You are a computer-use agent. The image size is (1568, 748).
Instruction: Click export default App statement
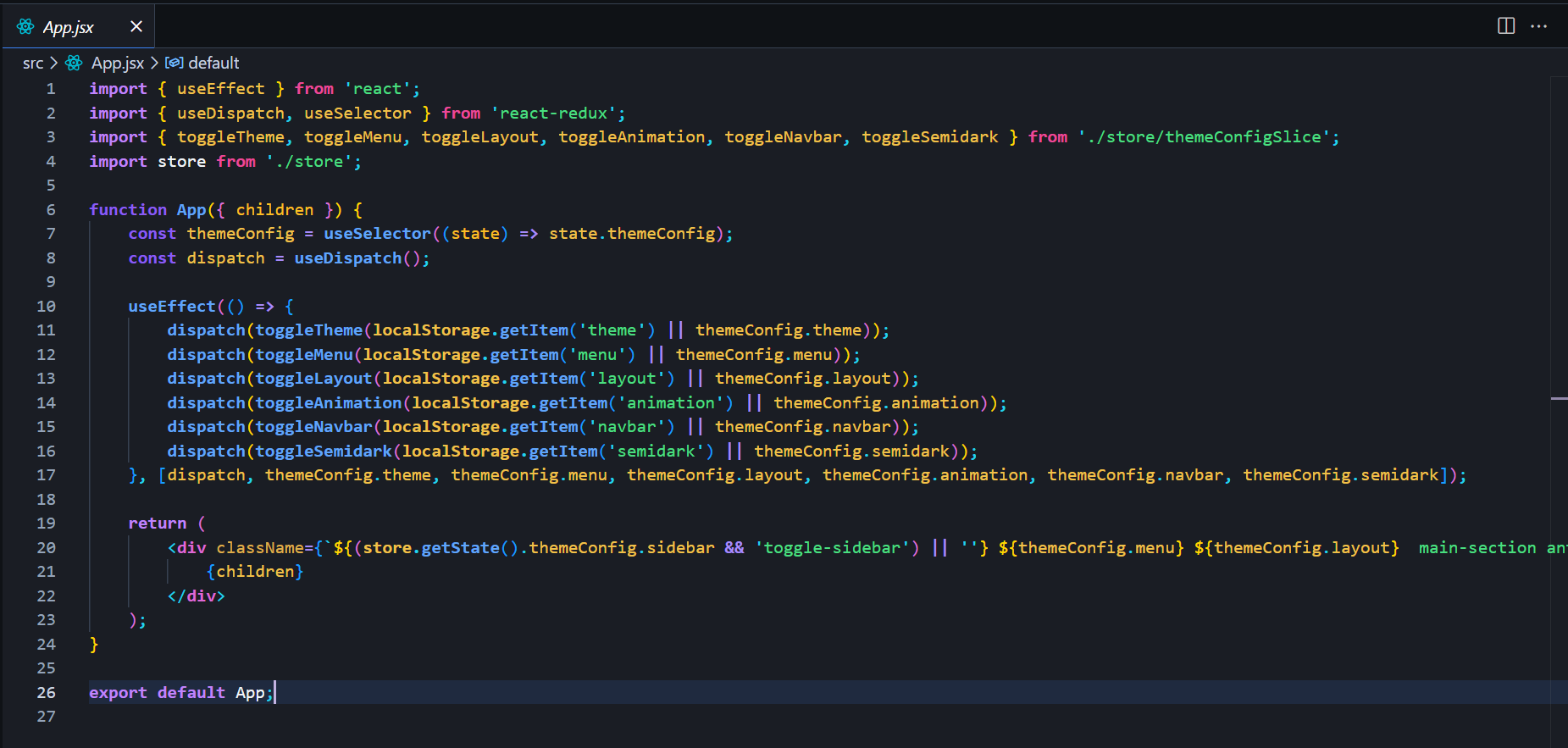point(181,693)
